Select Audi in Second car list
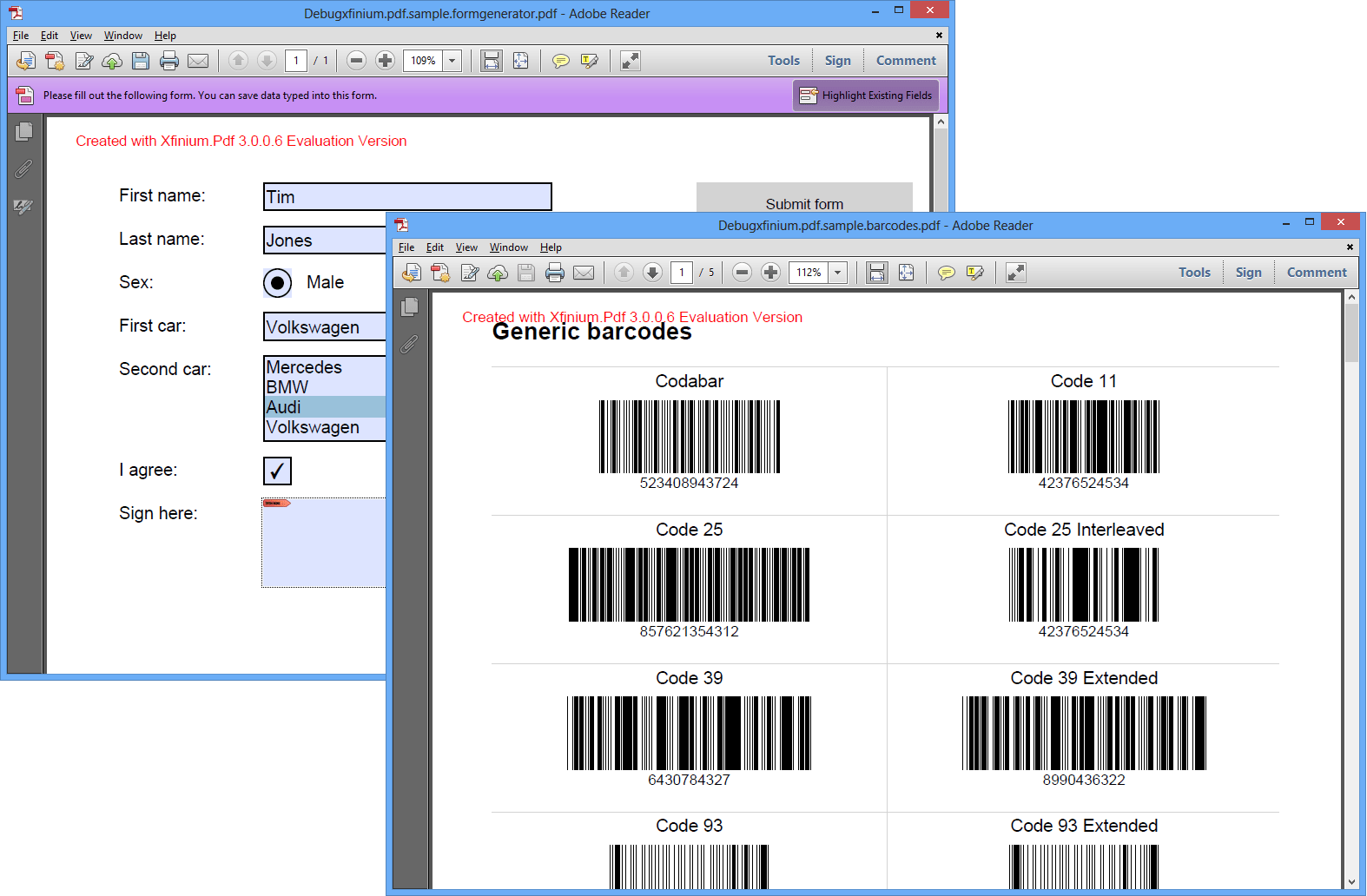1367x896 pixels. (x=325, y=407)
